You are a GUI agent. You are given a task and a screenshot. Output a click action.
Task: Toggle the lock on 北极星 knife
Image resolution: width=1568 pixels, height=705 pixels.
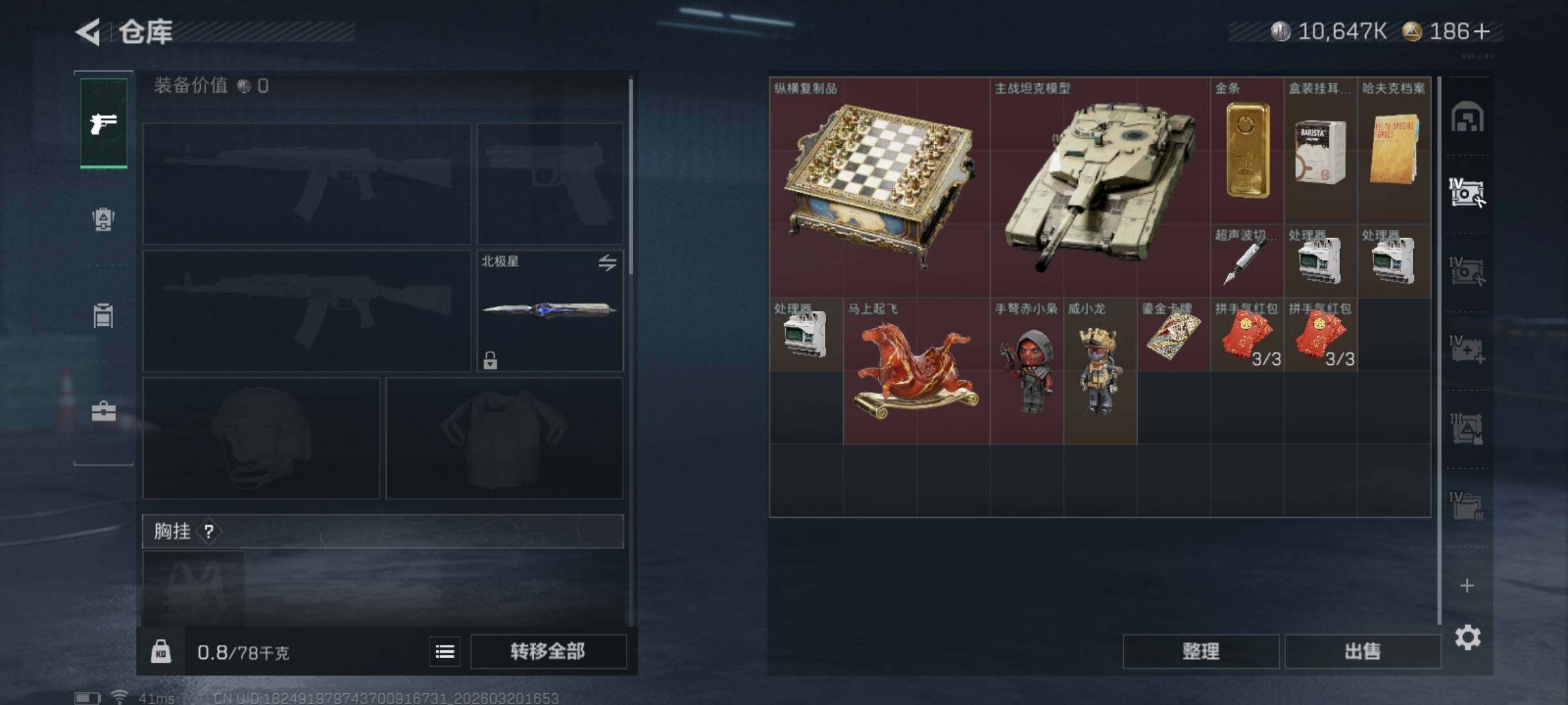click(x=490, y=360)
